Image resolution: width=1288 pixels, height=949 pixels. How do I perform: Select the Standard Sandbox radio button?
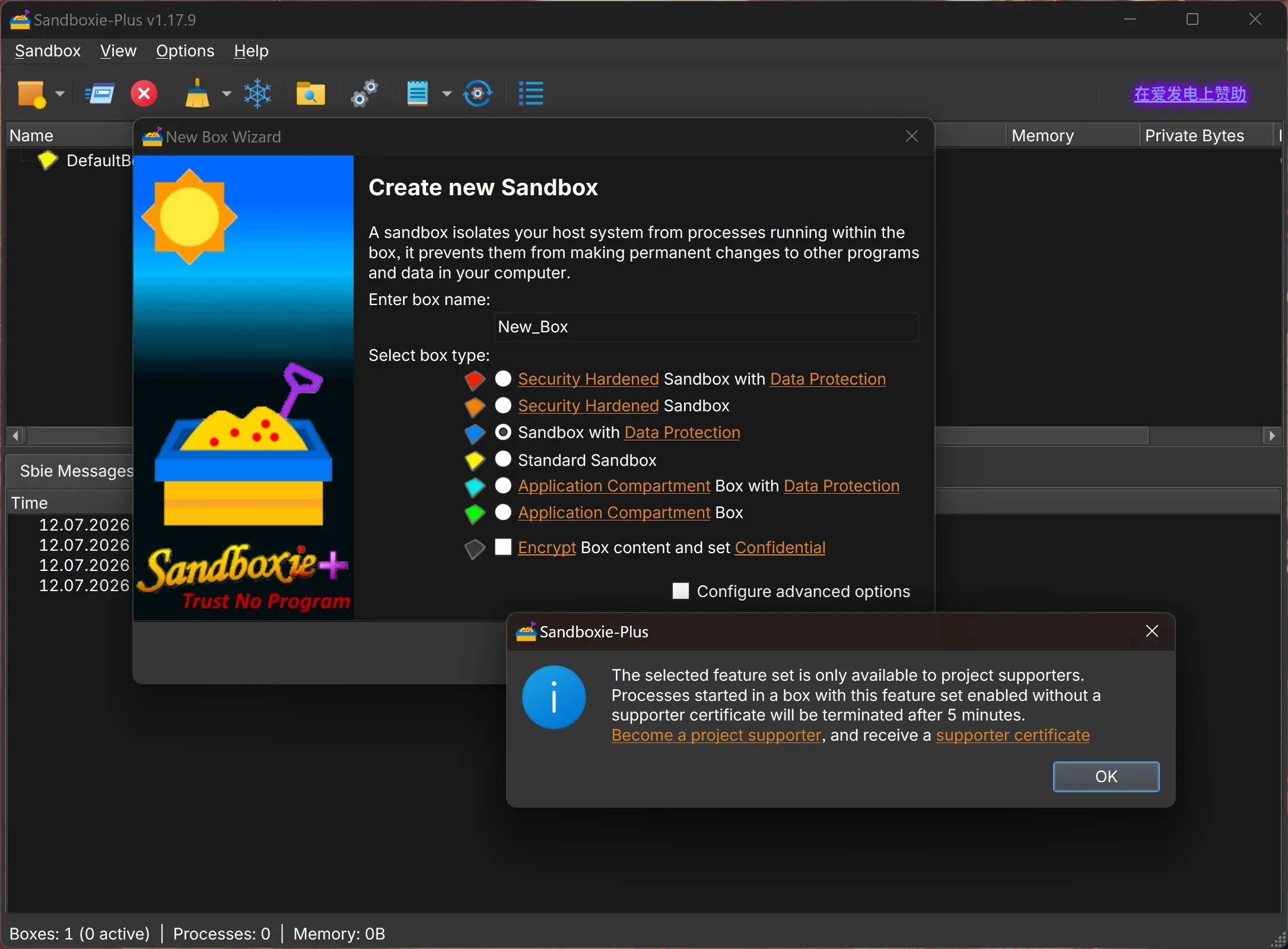pos(503,459)
